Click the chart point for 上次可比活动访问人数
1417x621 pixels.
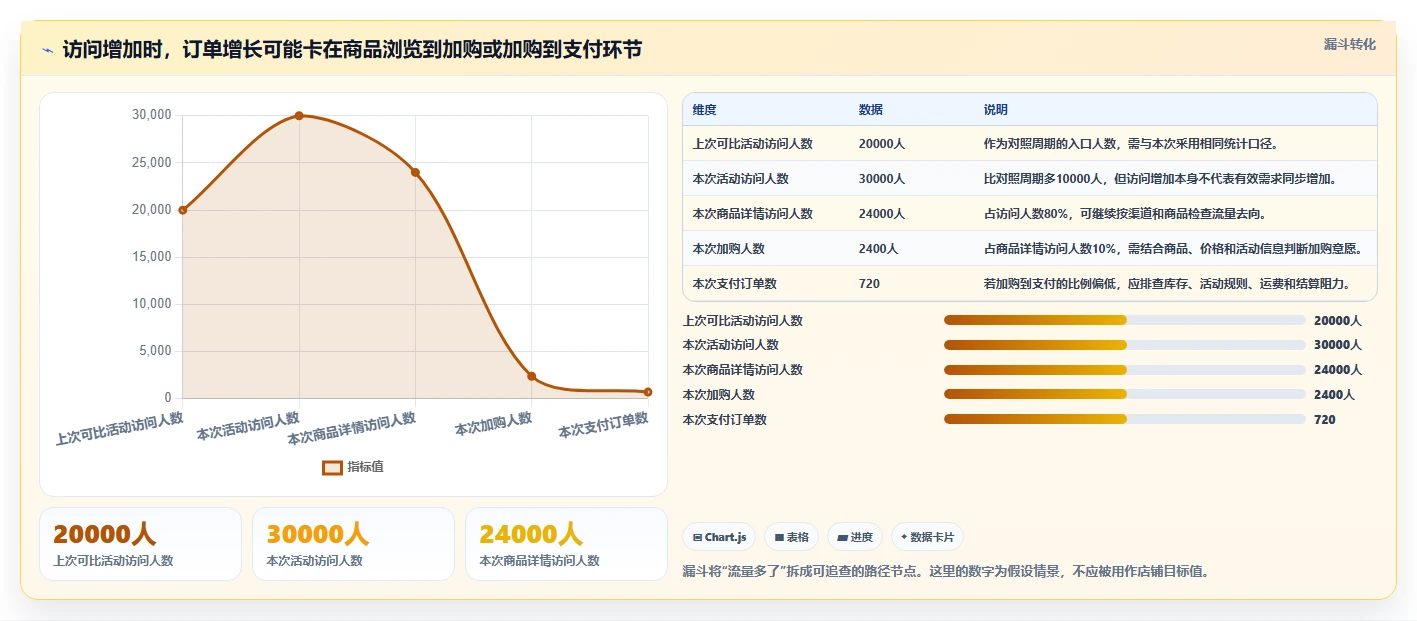(183, 210)
